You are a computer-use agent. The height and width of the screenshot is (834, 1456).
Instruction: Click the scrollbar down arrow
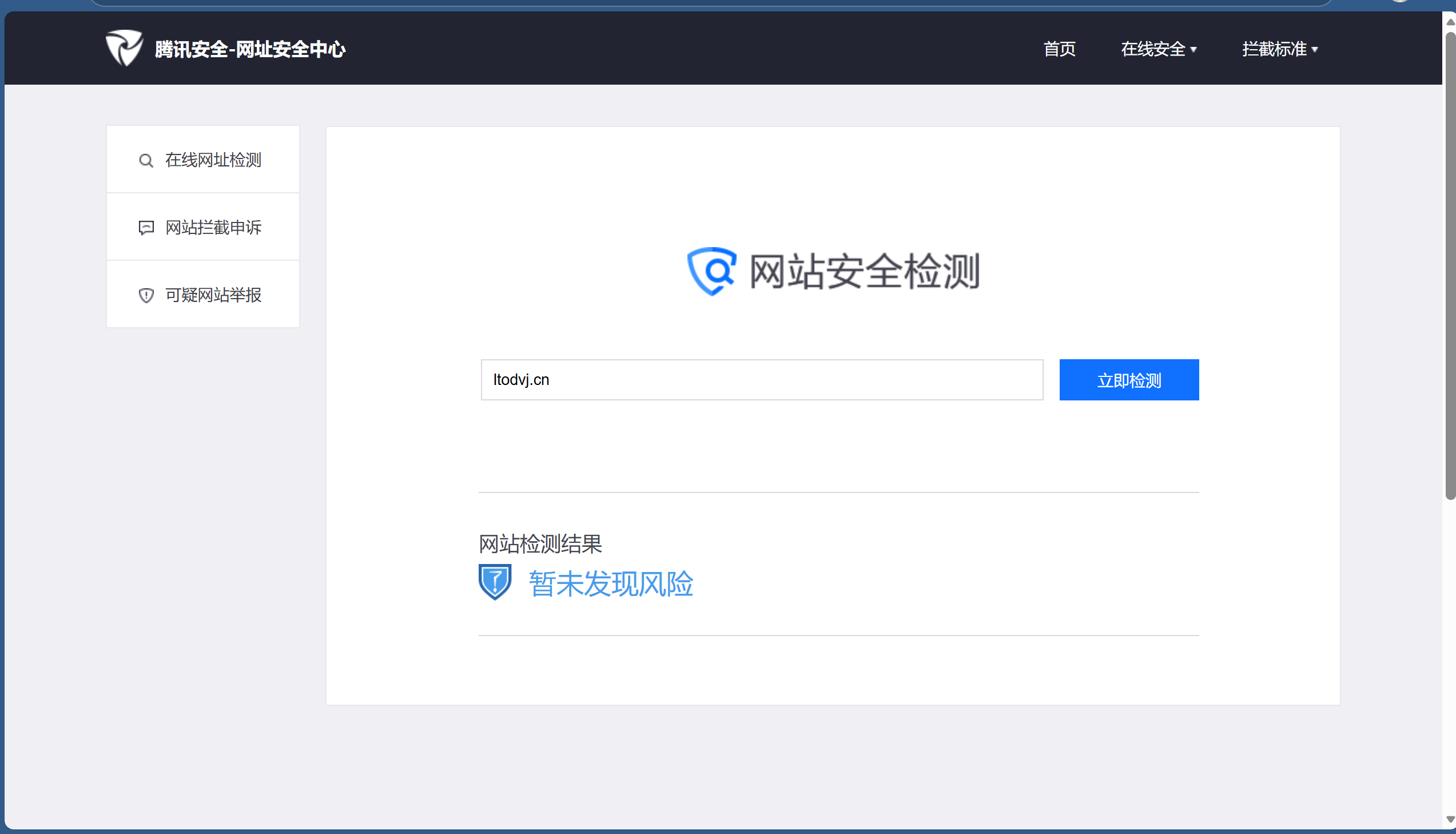1450,820
